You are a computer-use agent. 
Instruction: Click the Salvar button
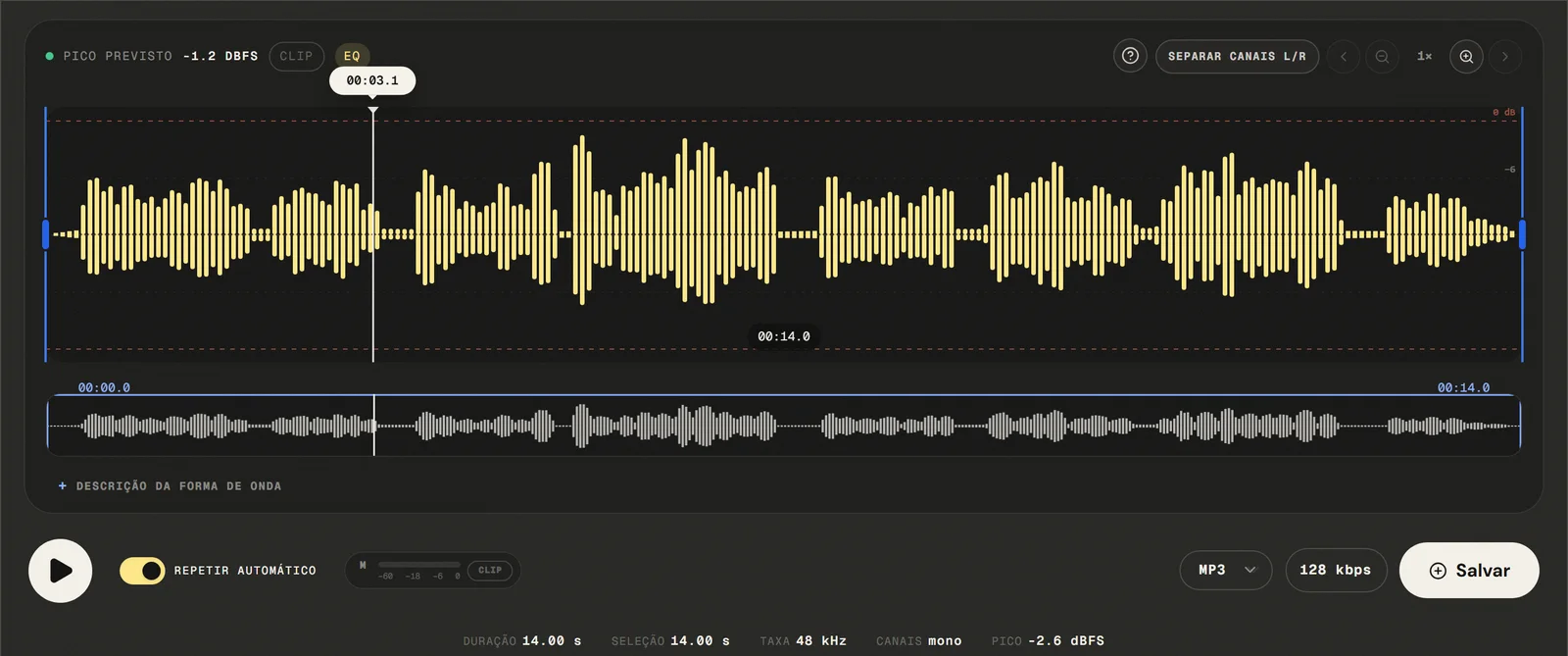tap(1469, 571)
